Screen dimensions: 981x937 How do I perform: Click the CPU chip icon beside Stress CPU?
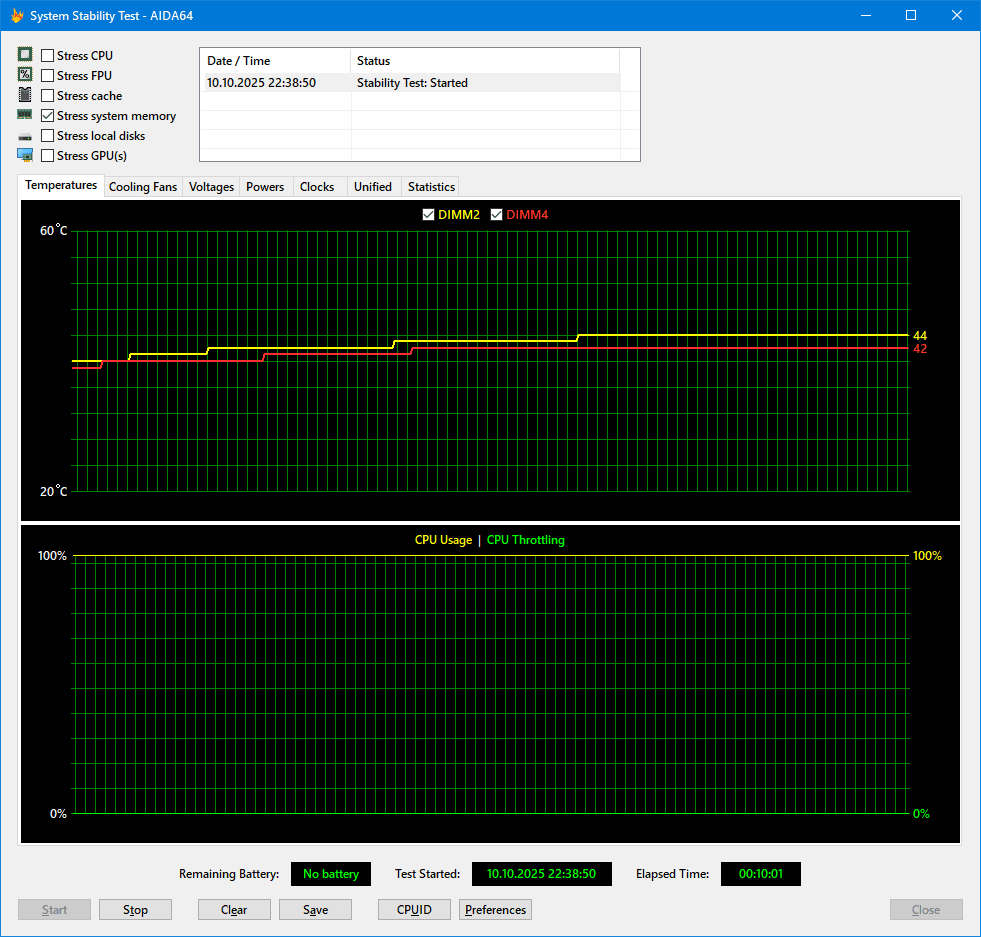tap(23, 55)
